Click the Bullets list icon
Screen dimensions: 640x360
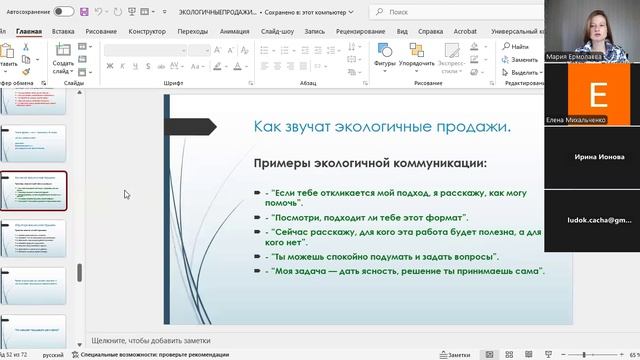click(x=264, y=50)
